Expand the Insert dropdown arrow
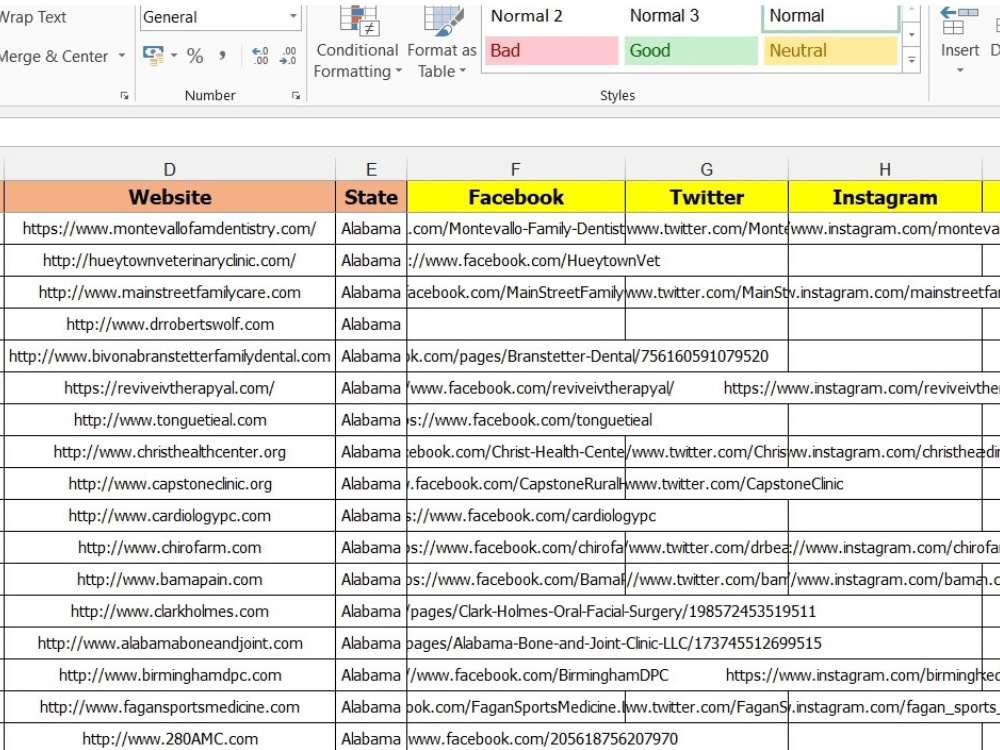1000x750 pixels. pos(960,70)
